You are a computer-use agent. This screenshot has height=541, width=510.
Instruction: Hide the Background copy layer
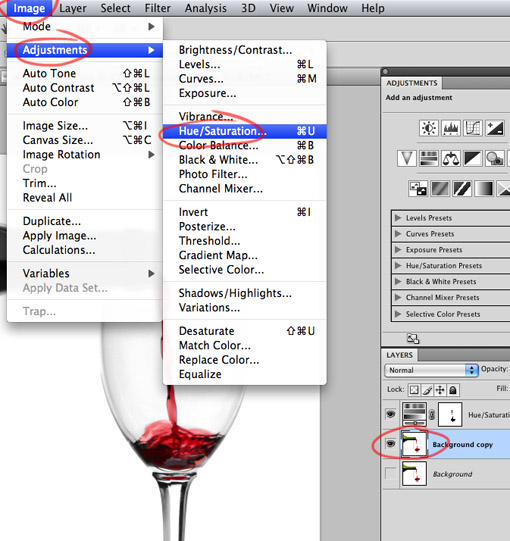(391, 444)
